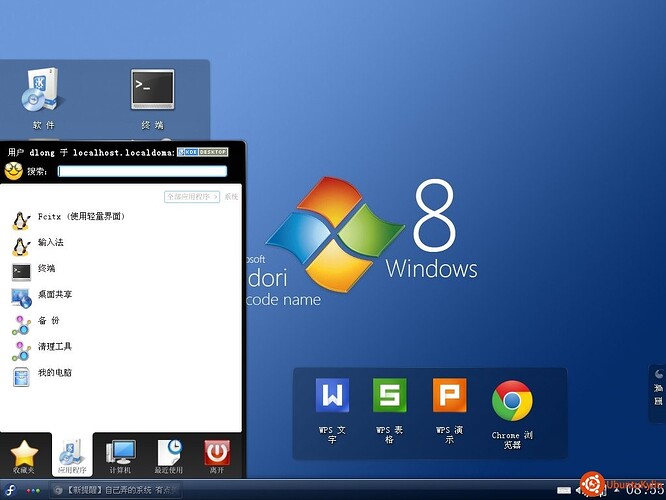
Task: Click the right-edge desktop toolbox handle
Action: point(658,392)
